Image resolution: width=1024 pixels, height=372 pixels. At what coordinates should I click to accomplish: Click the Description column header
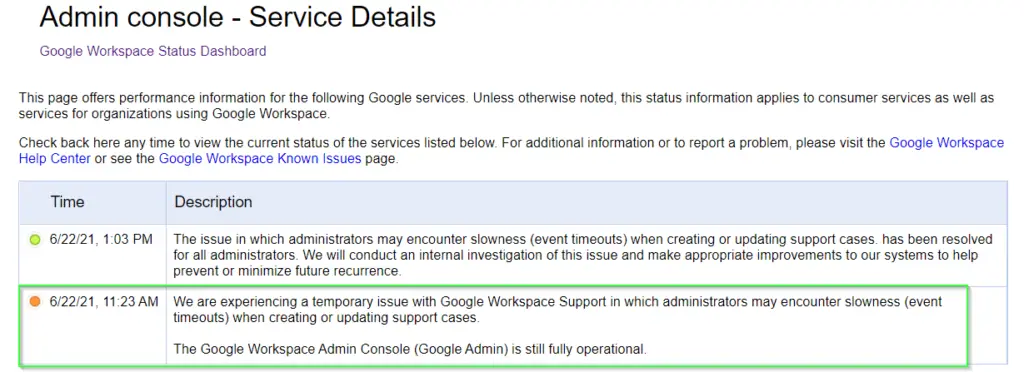(x=213, y=202)
